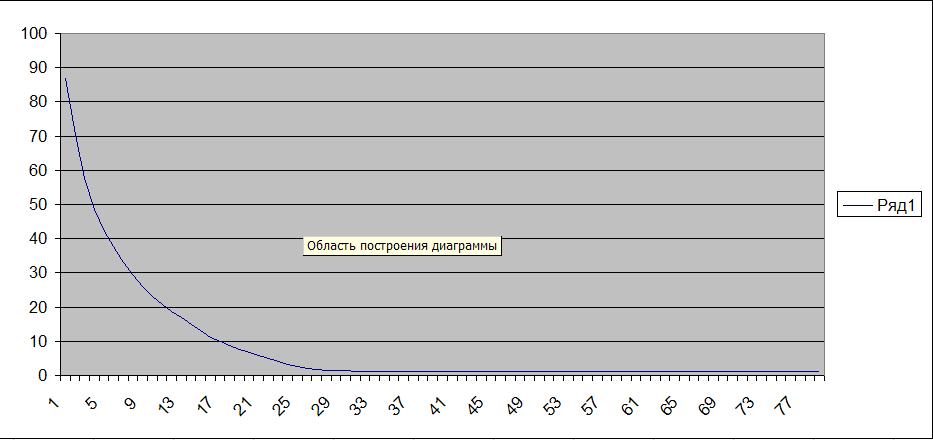Click the Область построения диаграммы tooltip
Screen dimensions: 933x440
coord(401,246)
